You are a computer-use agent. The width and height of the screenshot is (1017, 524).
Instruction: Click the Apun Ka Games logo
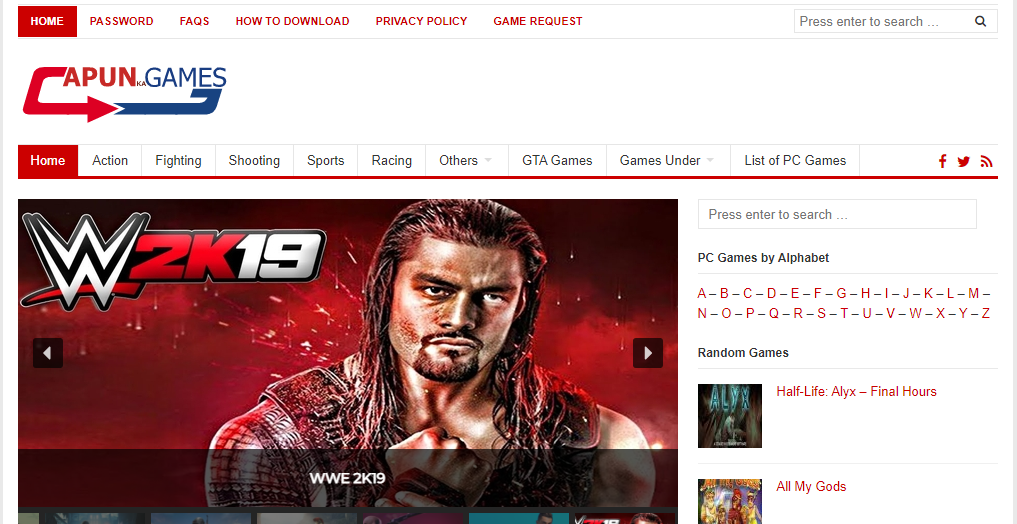pos(124,93)
